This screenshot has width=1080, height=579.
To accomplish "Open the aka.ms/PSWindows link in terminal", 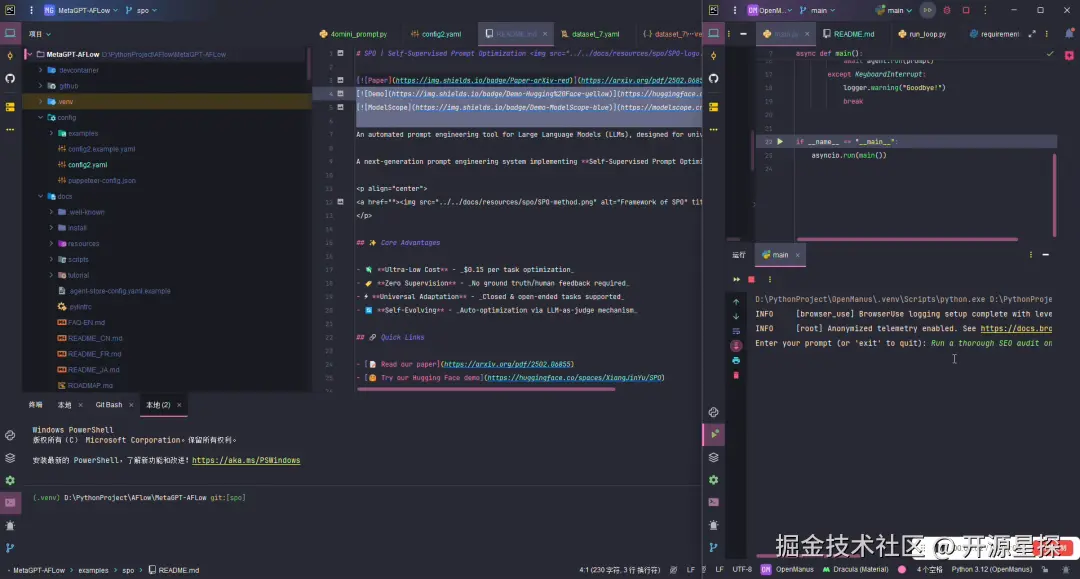I will coord(246,461).
